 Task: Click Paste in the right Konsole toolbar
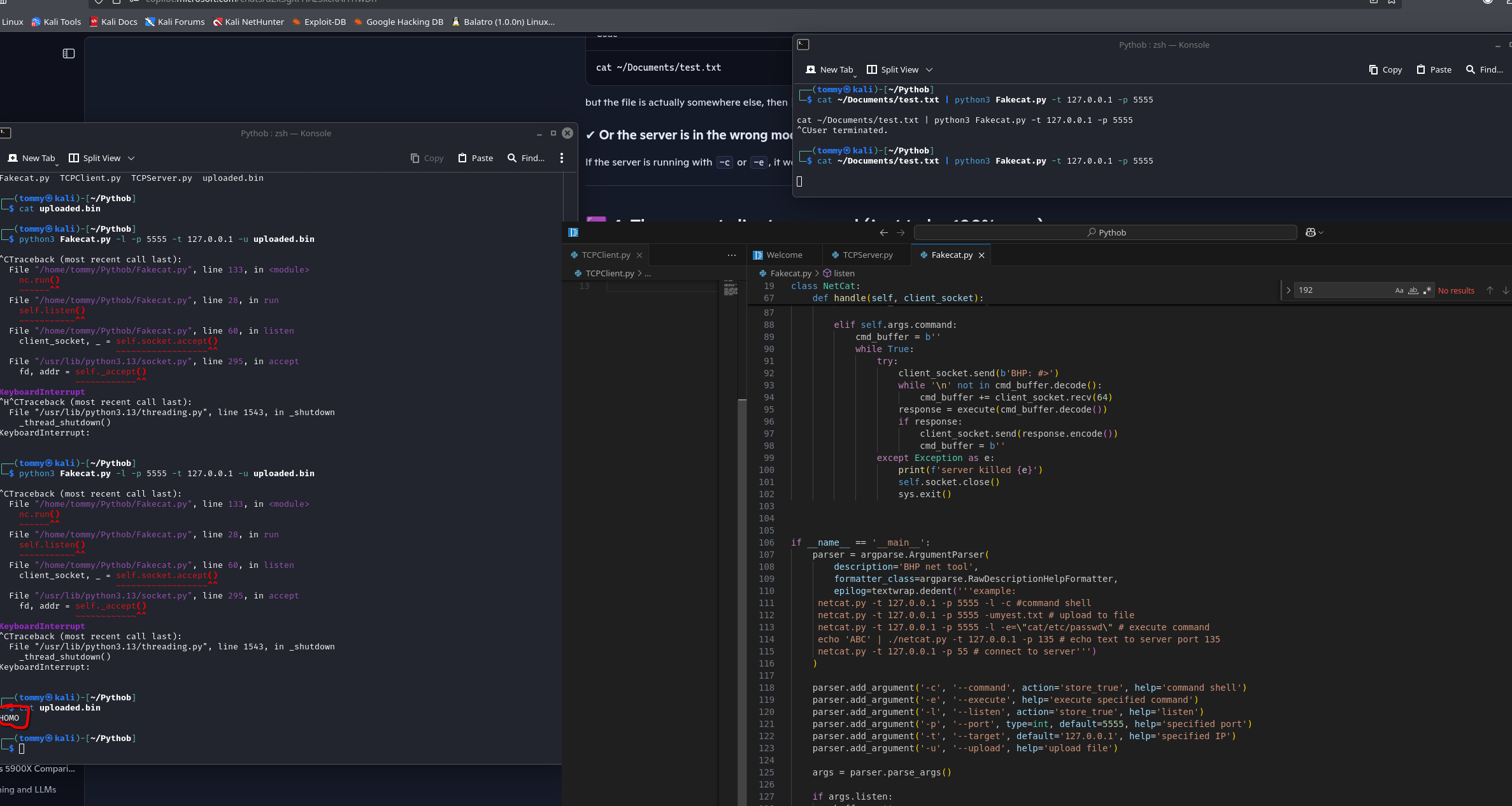pyautogui.click(x=1434, y=69)
